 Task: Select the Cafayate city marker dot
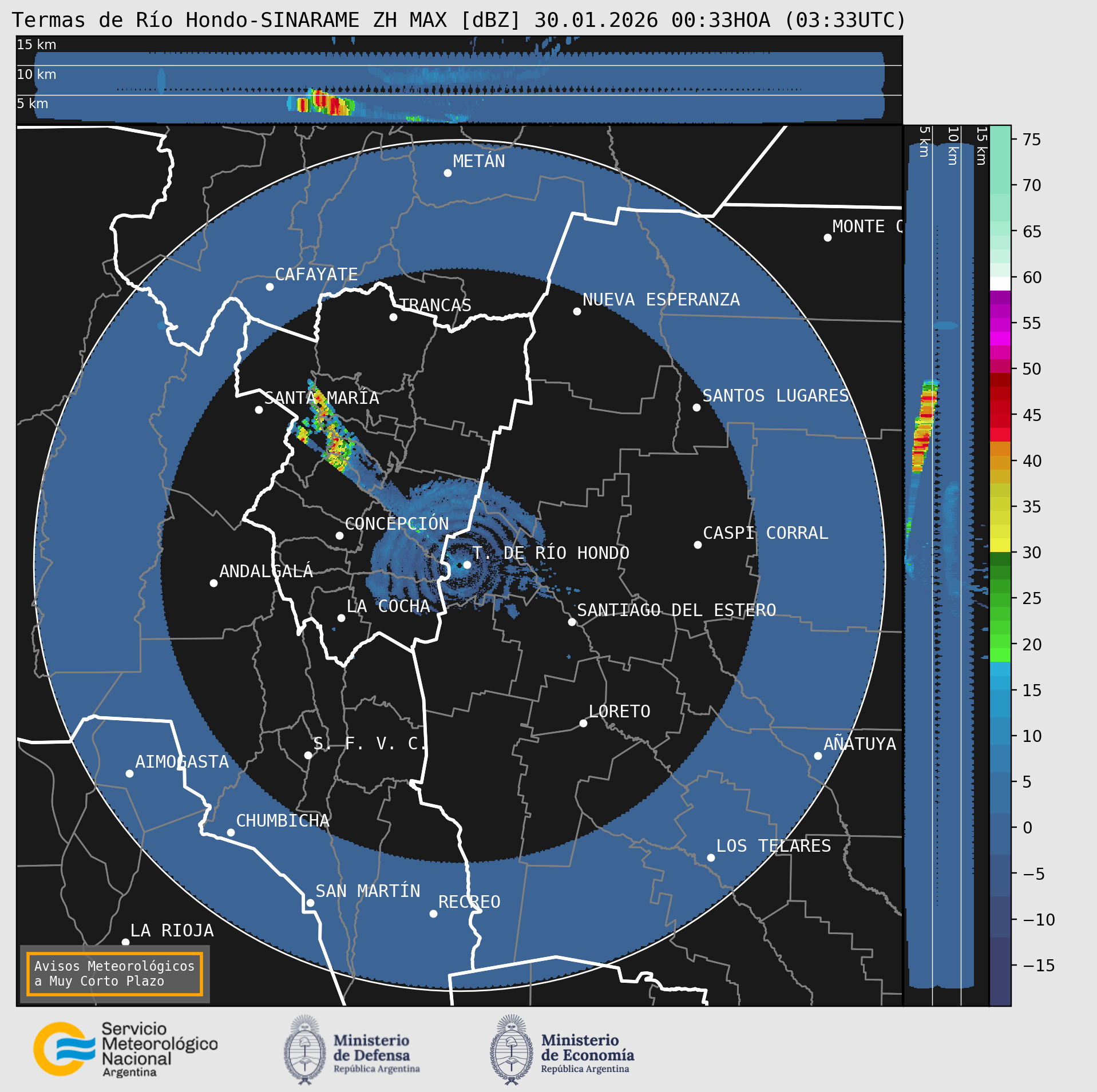click(x=270, y=287)
